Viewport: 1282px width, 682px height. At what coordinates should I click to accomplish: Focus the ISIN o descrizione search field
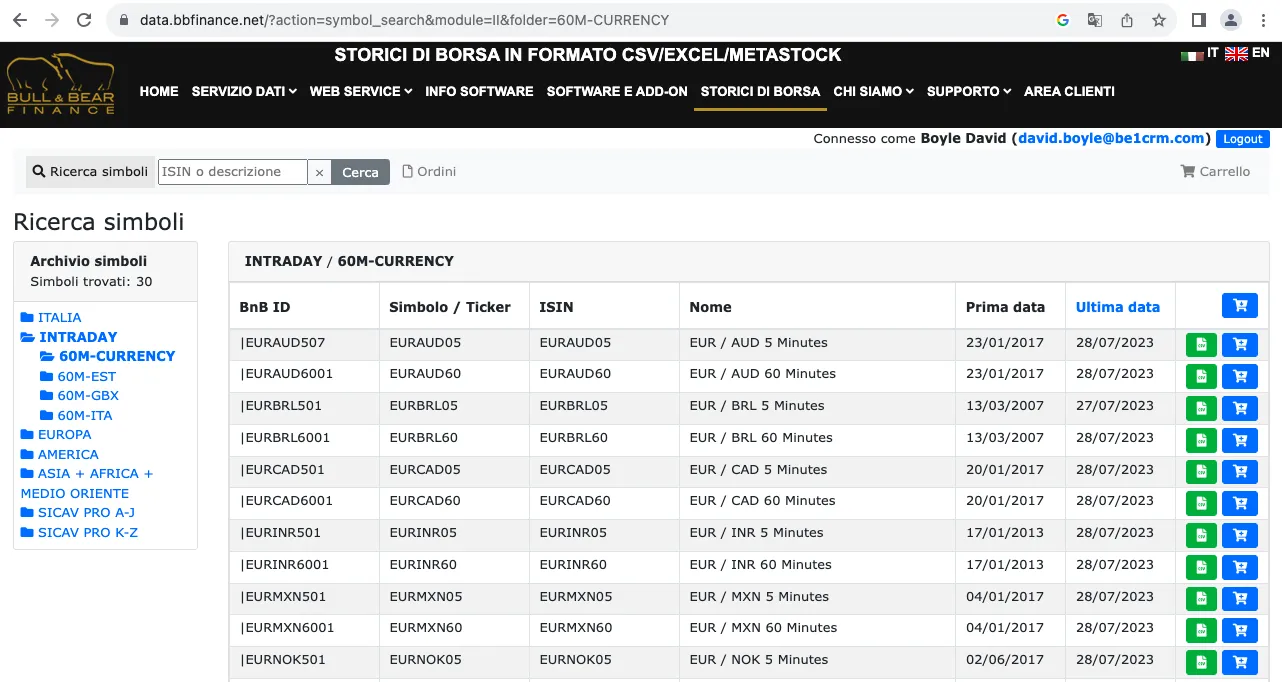[x=232, y=172]
